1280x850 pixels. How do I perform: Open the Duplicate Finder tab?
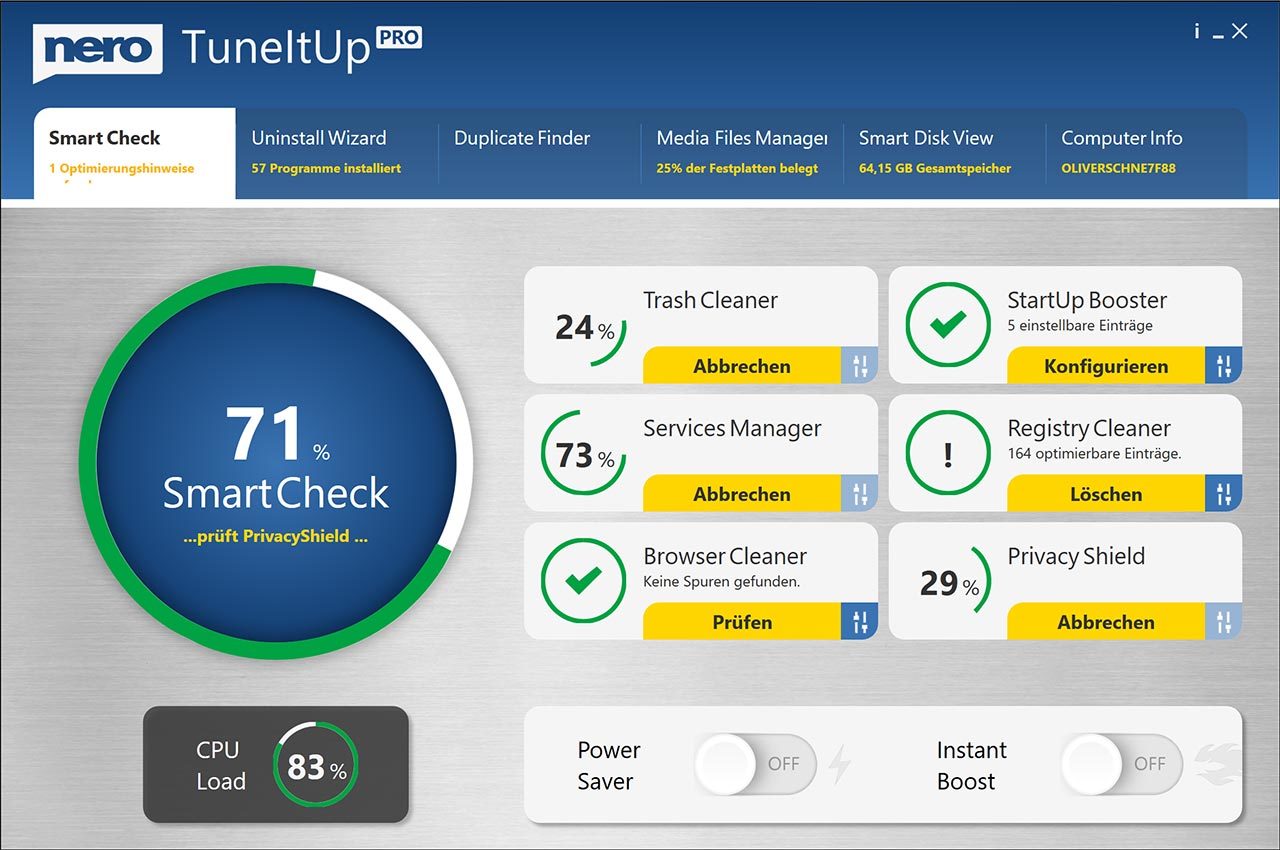[x=540, y=154]
